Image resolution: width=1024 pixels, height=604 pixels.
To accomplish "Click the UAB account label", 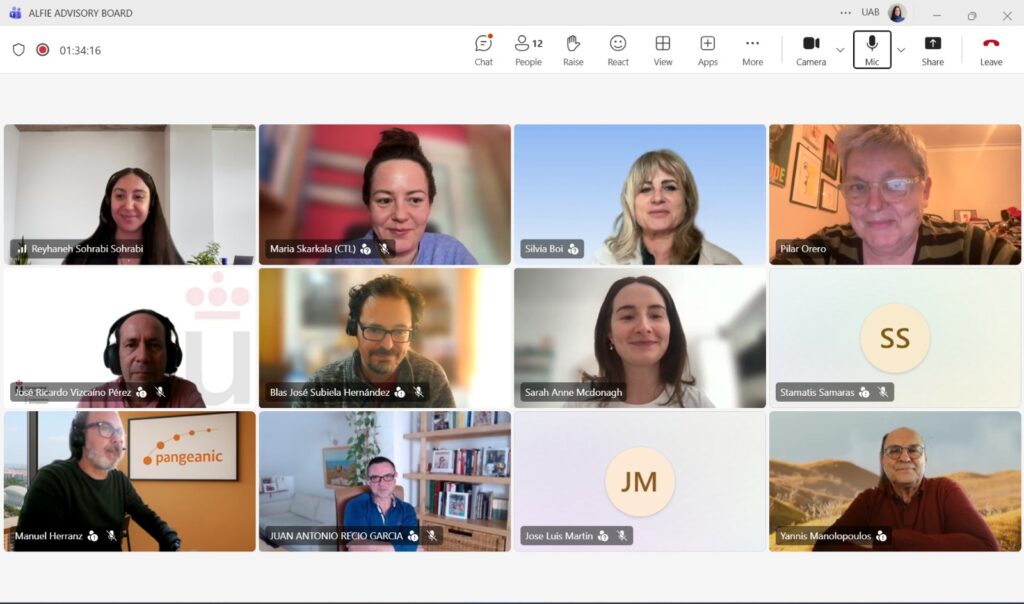I will 869,12.
